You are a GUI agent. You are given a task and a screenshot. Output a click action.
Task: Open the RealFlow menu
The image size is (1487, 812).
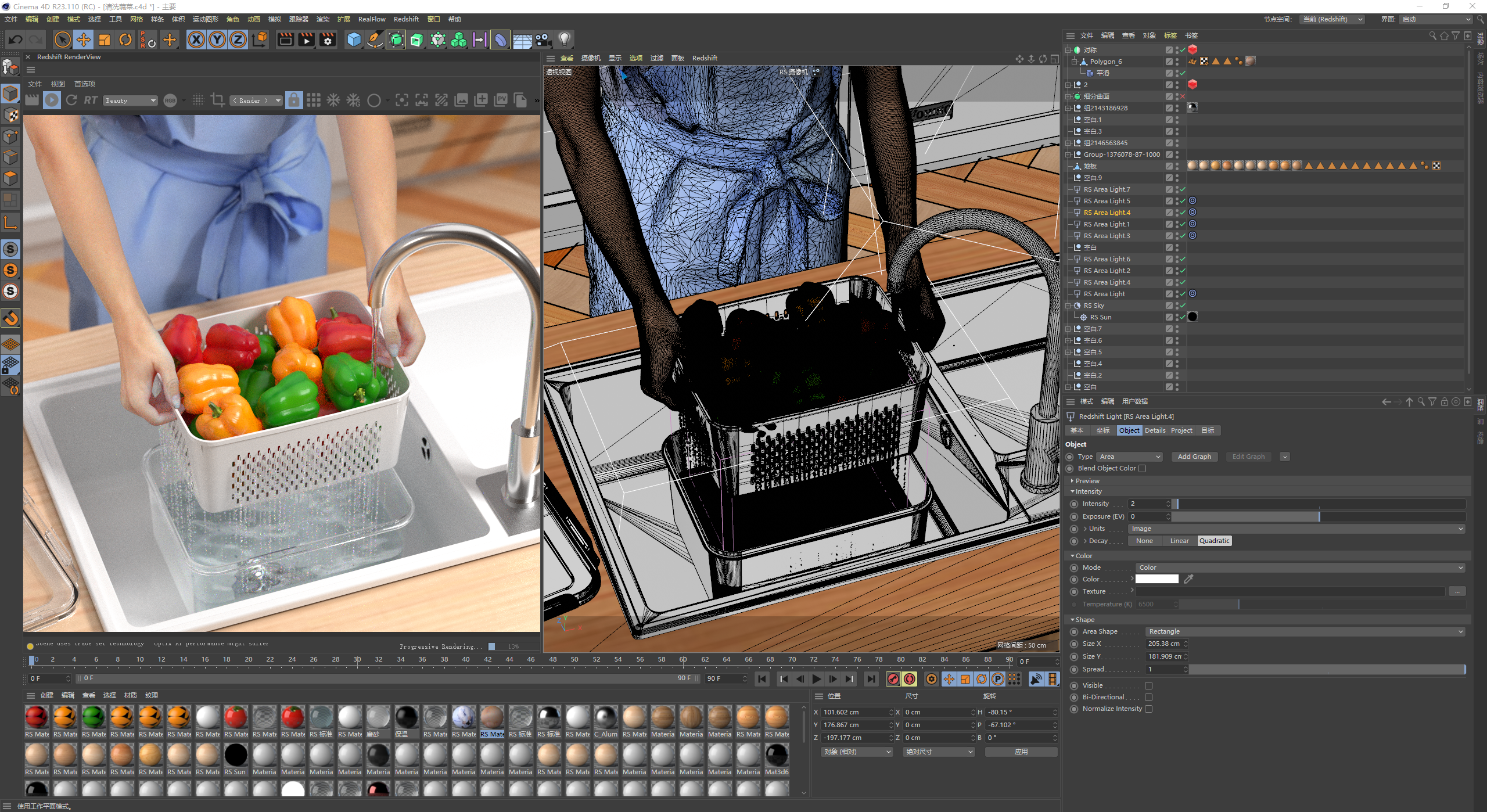[372, 19]
